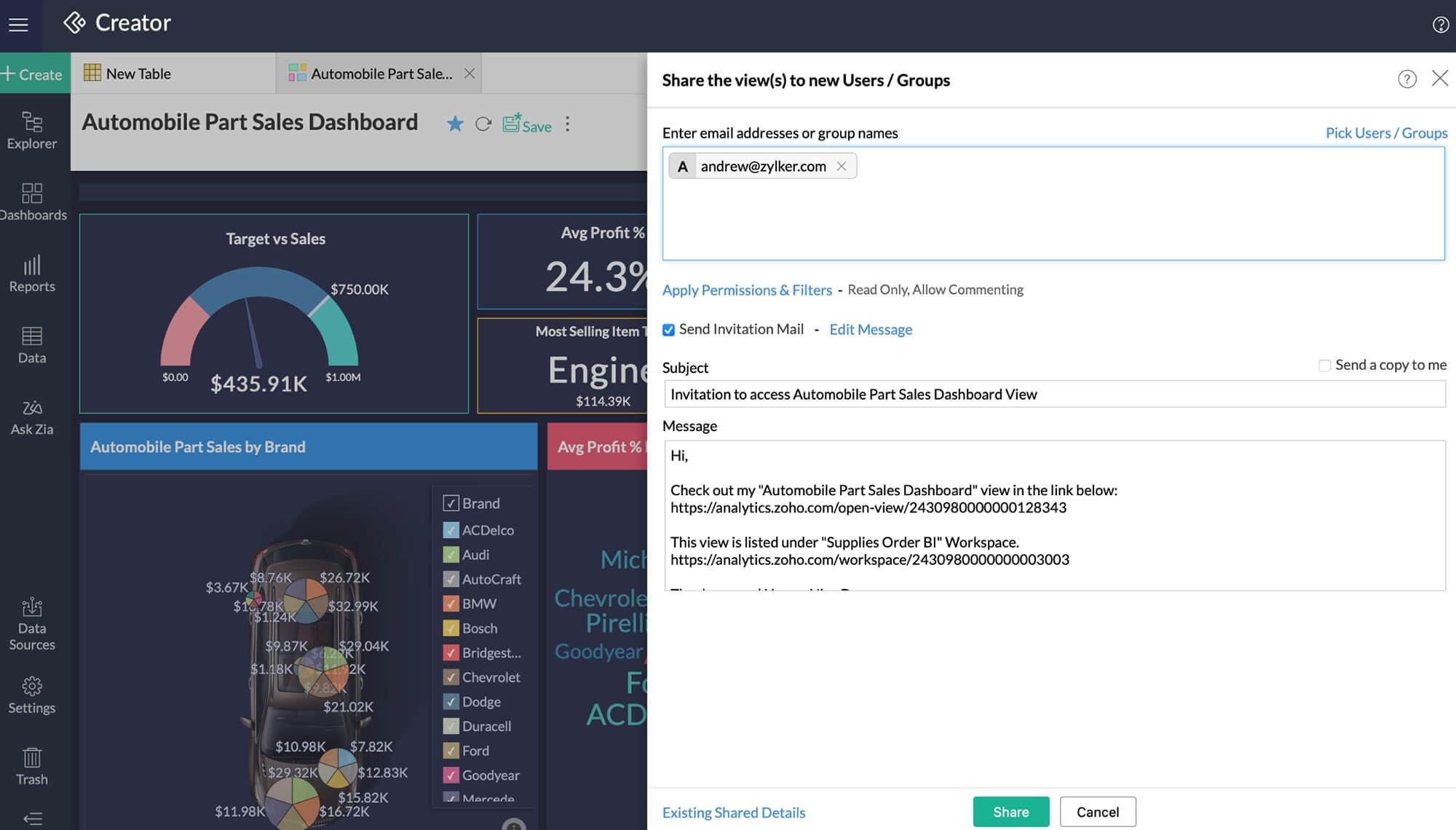This screenshot has width=1456, height=830.
Task: Check Send a copy to me
Action: pos(1322,365)
